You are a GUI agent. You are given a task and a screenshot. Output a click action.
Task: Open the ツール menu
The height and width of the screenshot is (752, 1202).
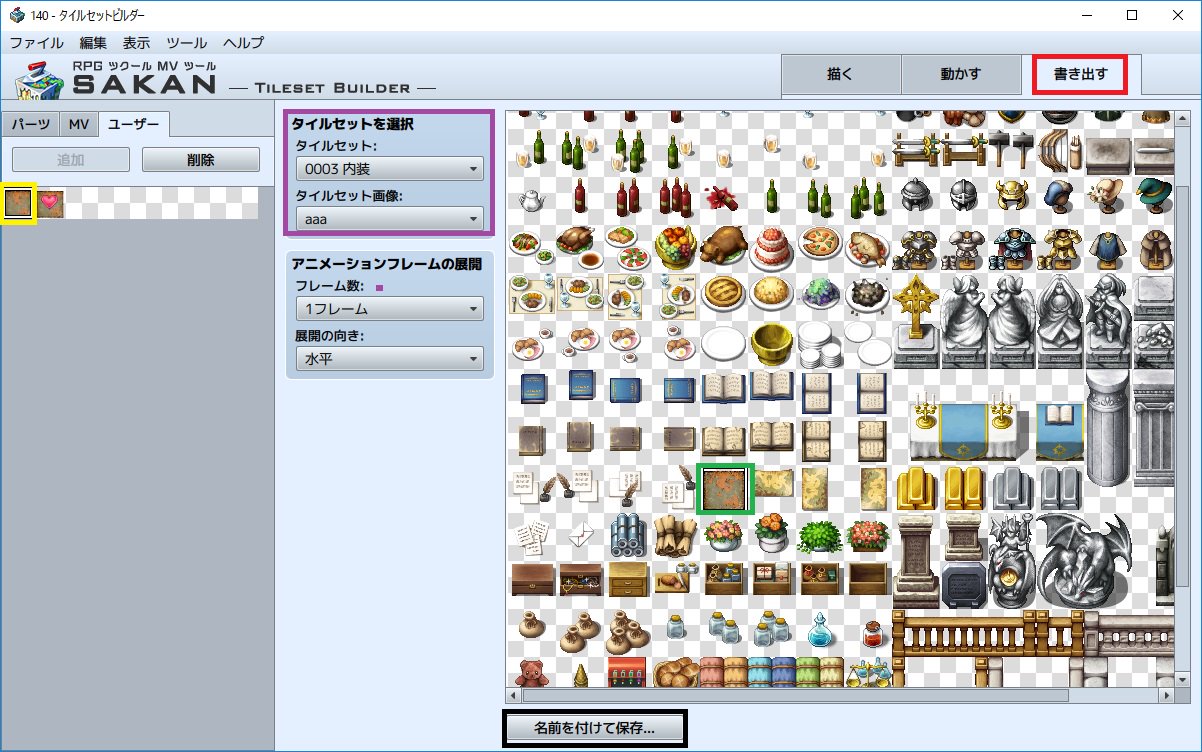[x=187, y=43]
